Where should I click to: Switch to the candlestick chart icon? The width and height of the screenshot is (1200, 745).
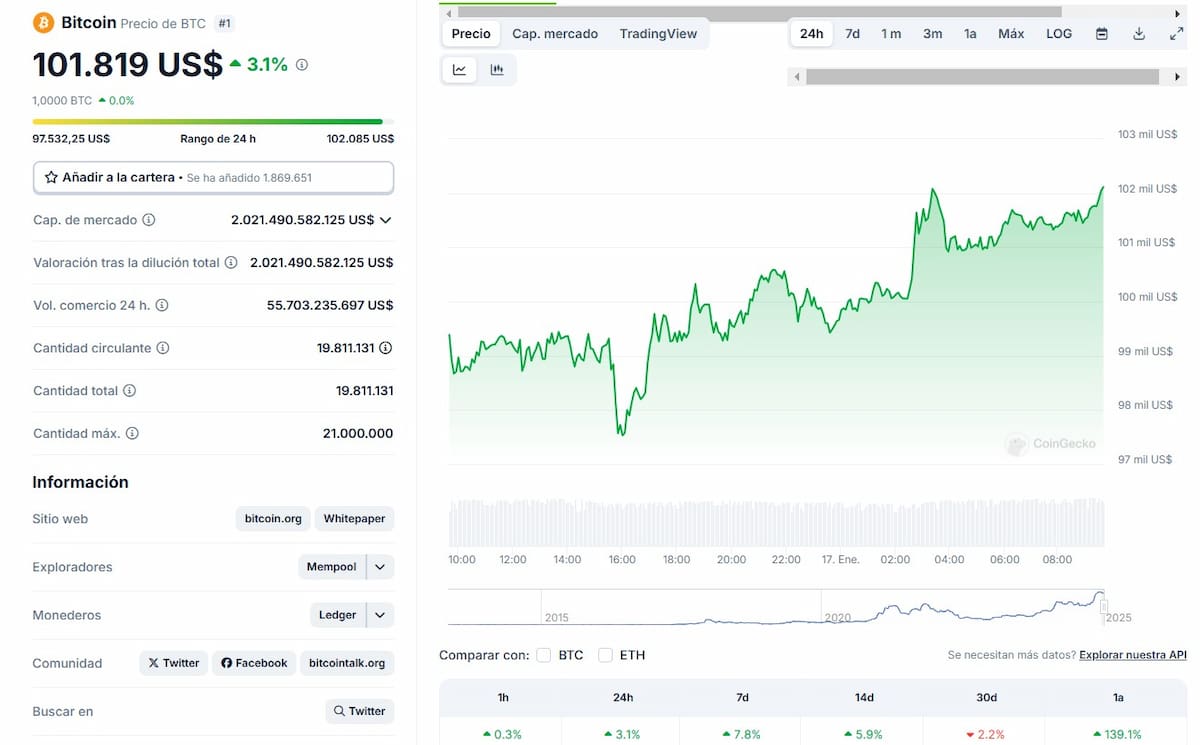tap(496, 69)
